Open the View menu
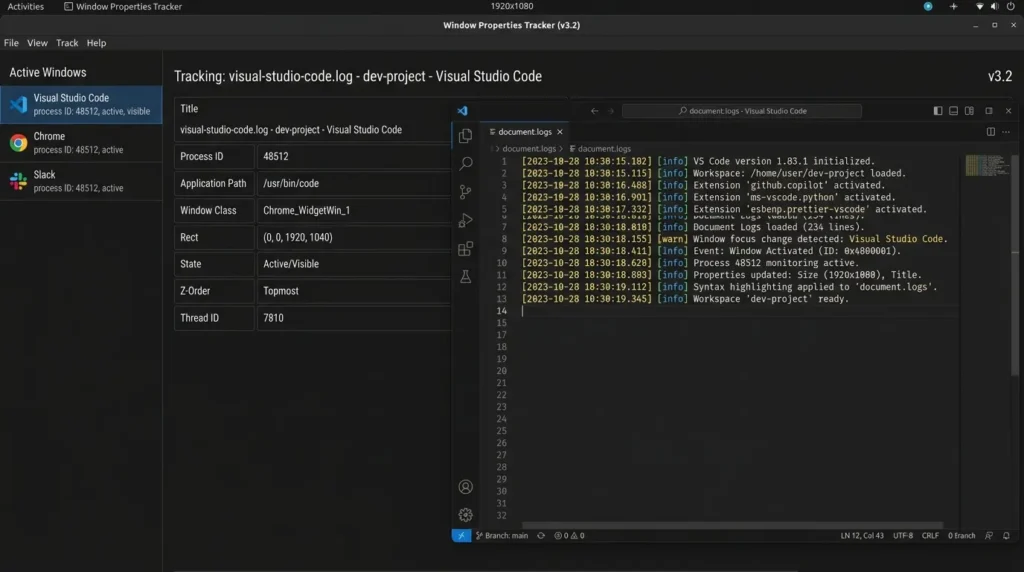Image resolution: width=1024 pixels, height=572 pixels. pyautogui.click(x=37, y=42)
